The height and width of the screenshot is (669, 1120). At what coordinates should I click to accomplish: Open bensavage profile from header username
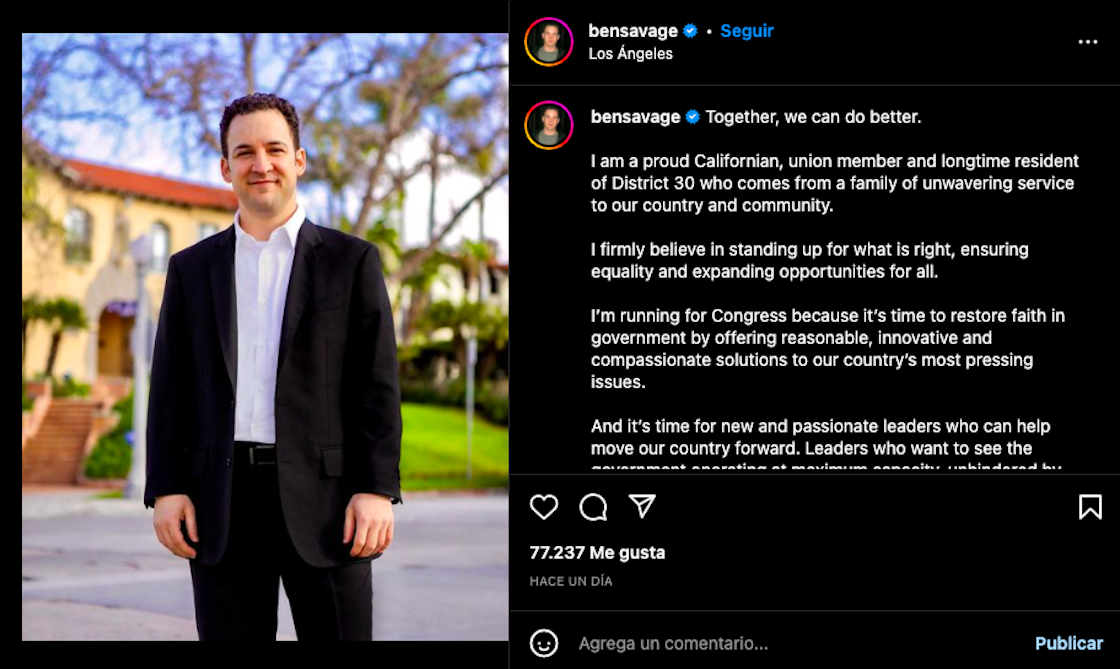(633, 31)
